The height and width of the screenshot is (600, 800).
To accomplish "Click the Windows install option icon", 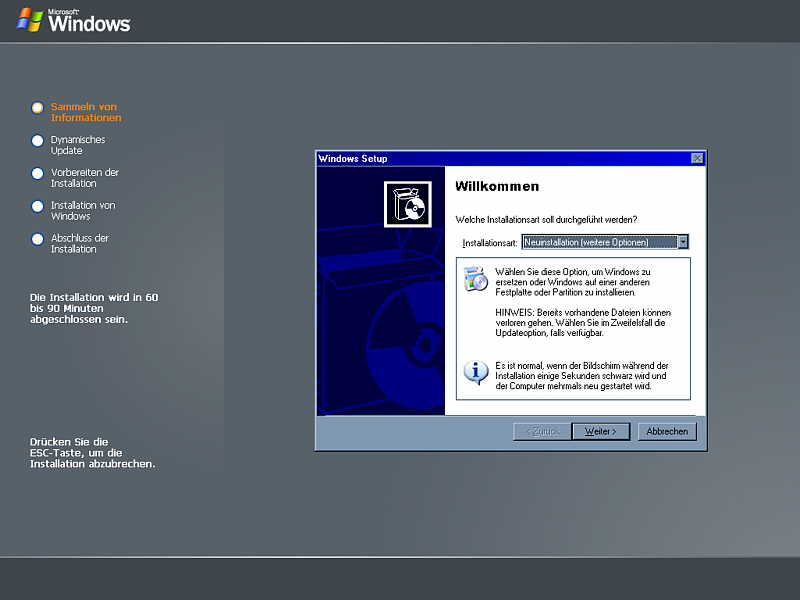I will tap(476, 279).
